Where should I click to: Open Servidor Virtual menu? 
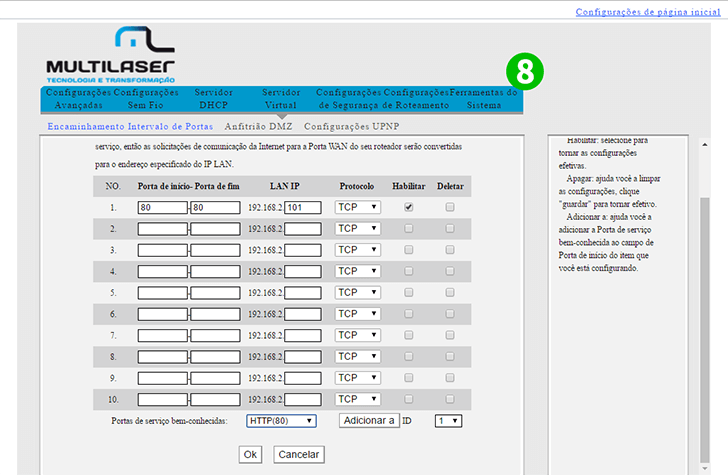[281, 99]
